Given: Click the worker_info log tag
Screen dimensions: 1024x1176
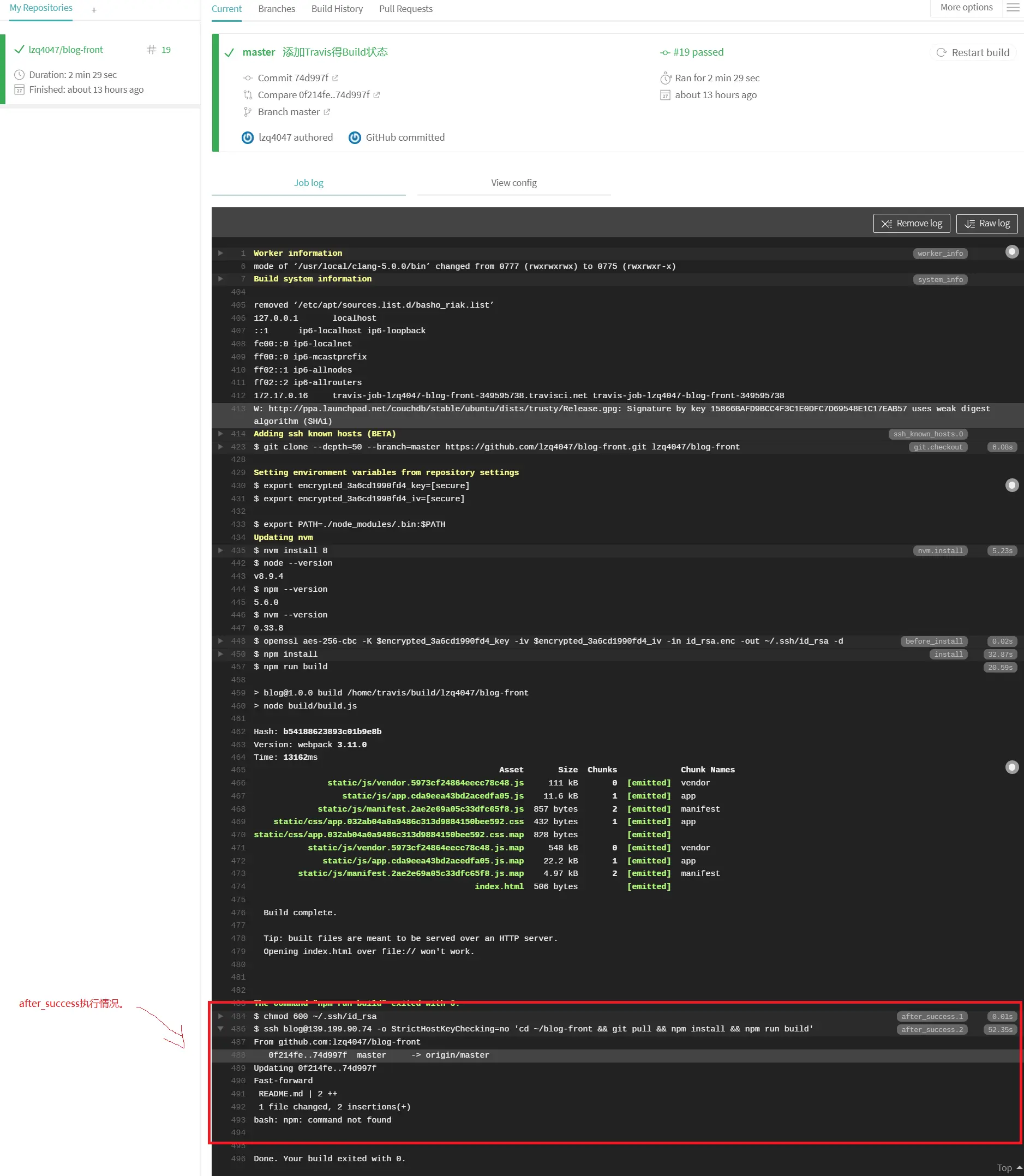Looking at the screenshot, I should [x=940, y=253].
